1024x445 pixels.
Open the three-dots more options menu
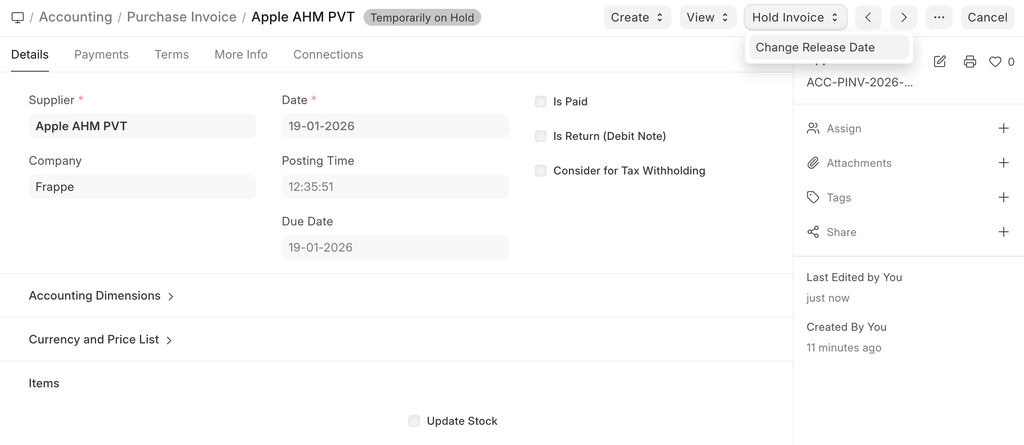click(938, 17)
